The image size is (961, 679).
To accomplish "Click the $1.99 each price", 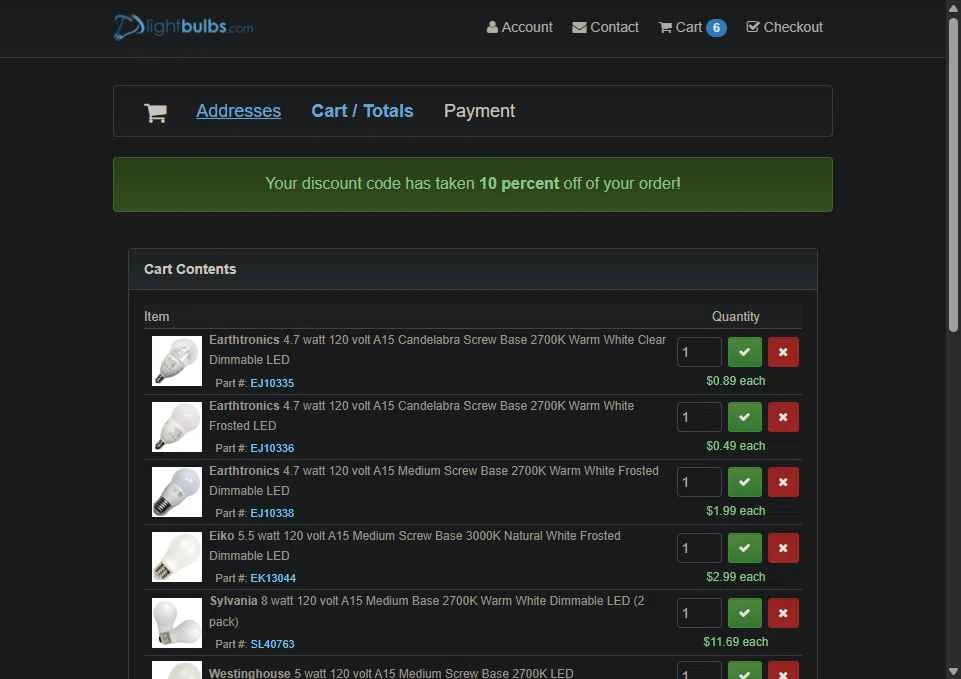I will point(735,510).
